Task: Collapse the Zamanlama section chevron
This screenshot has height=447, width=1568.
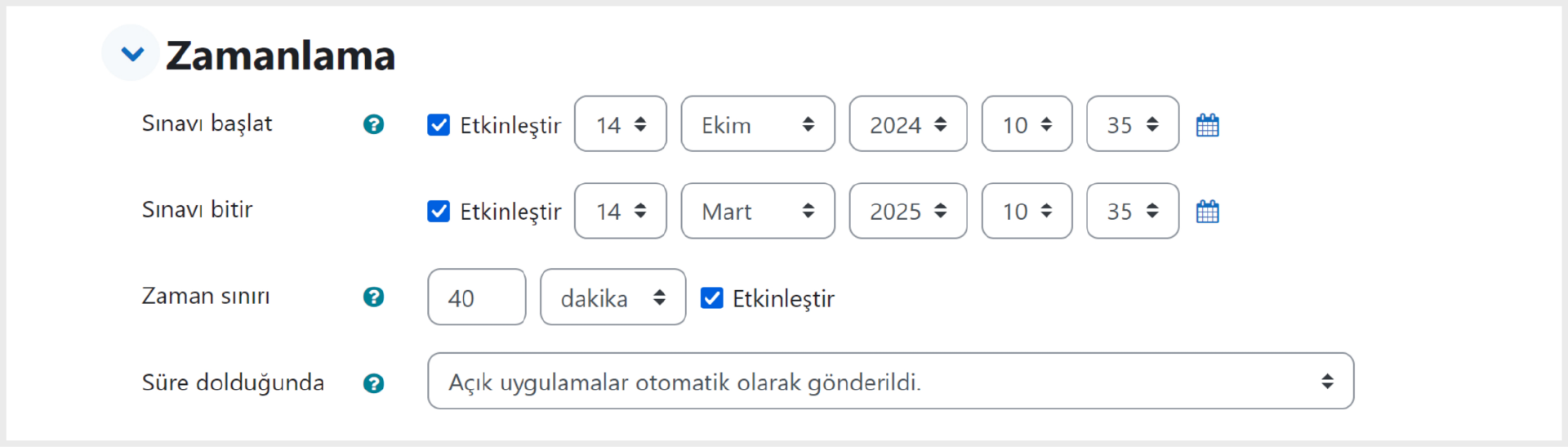Action: (x=131, y=53)
